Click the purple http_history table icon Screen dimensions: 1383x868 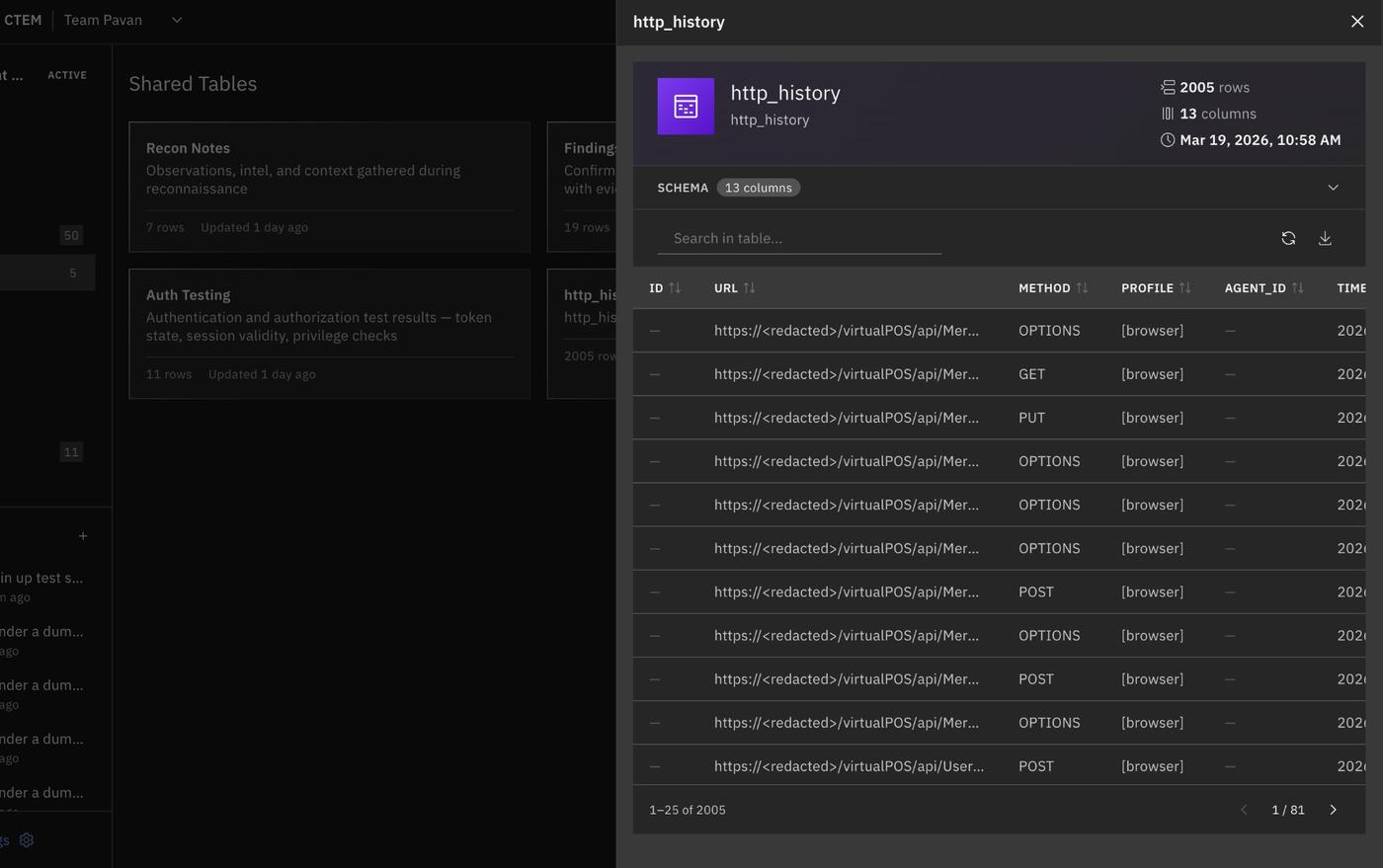click(x=686, y=107)
